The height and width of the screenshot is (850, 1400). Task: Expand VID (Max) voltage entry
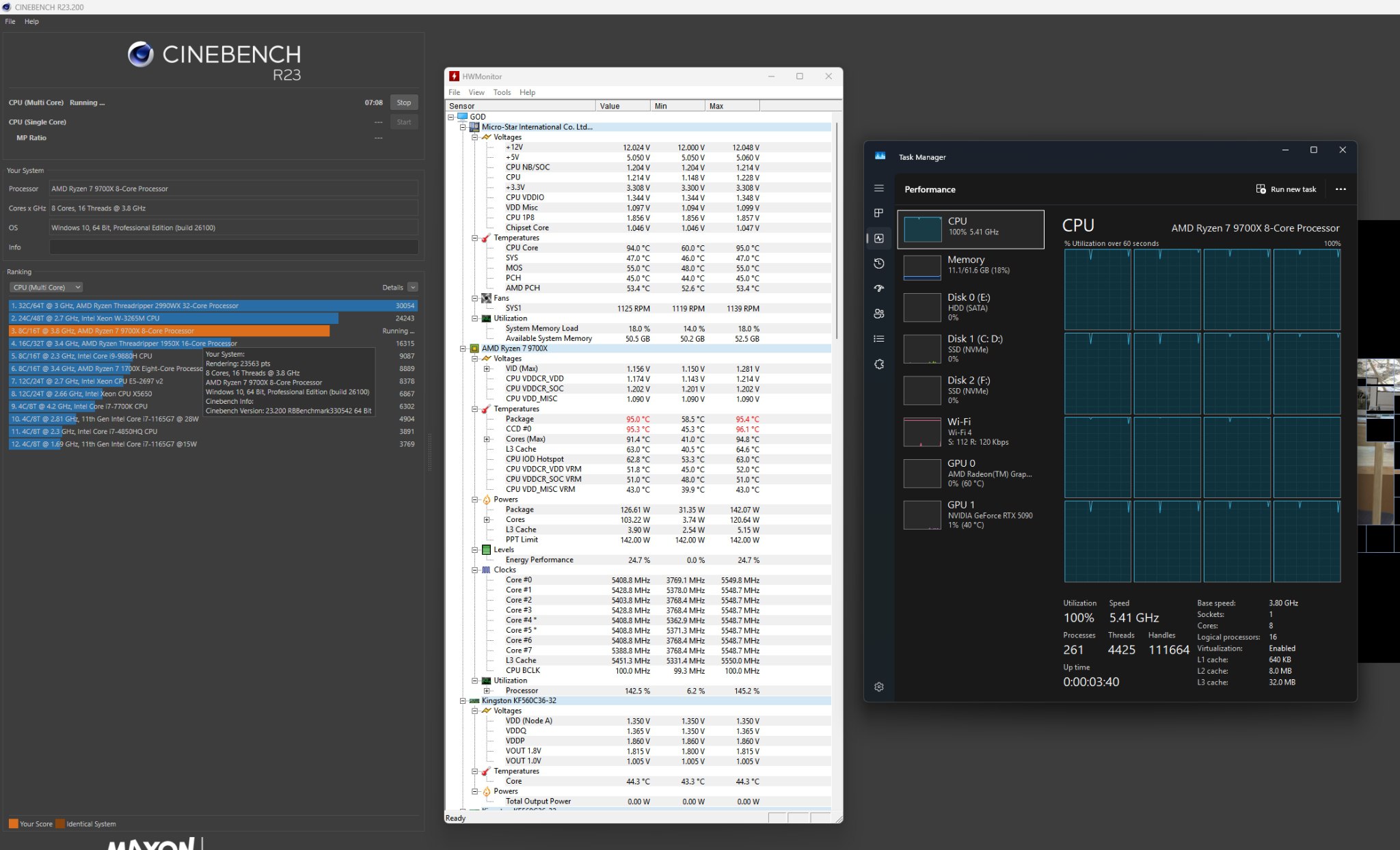(x=487, y=369)
